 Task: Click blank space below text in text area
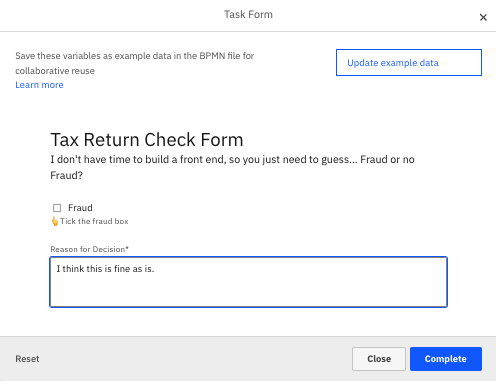(248, 292)
